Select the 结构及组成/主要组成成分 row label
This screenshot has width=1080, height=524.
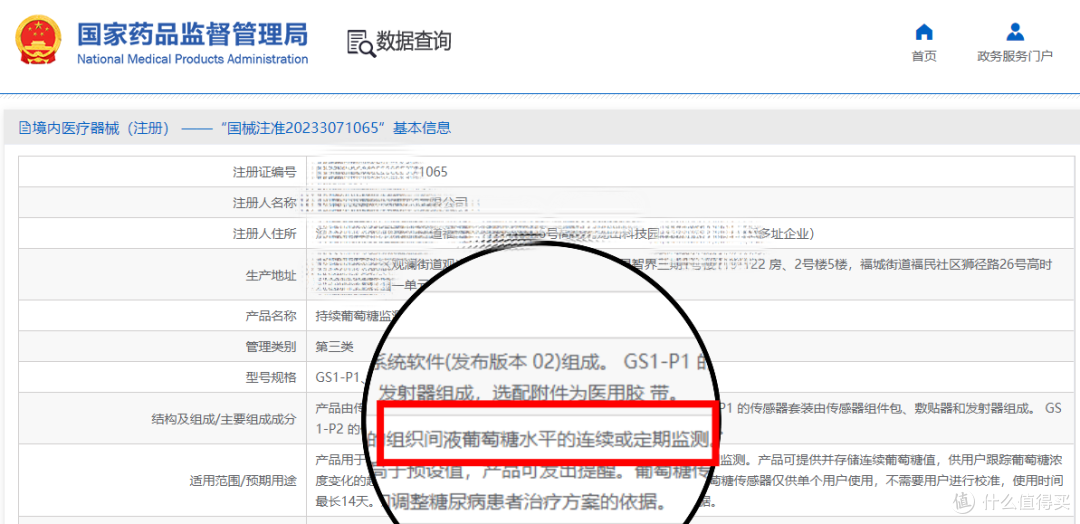coord(224,419)
